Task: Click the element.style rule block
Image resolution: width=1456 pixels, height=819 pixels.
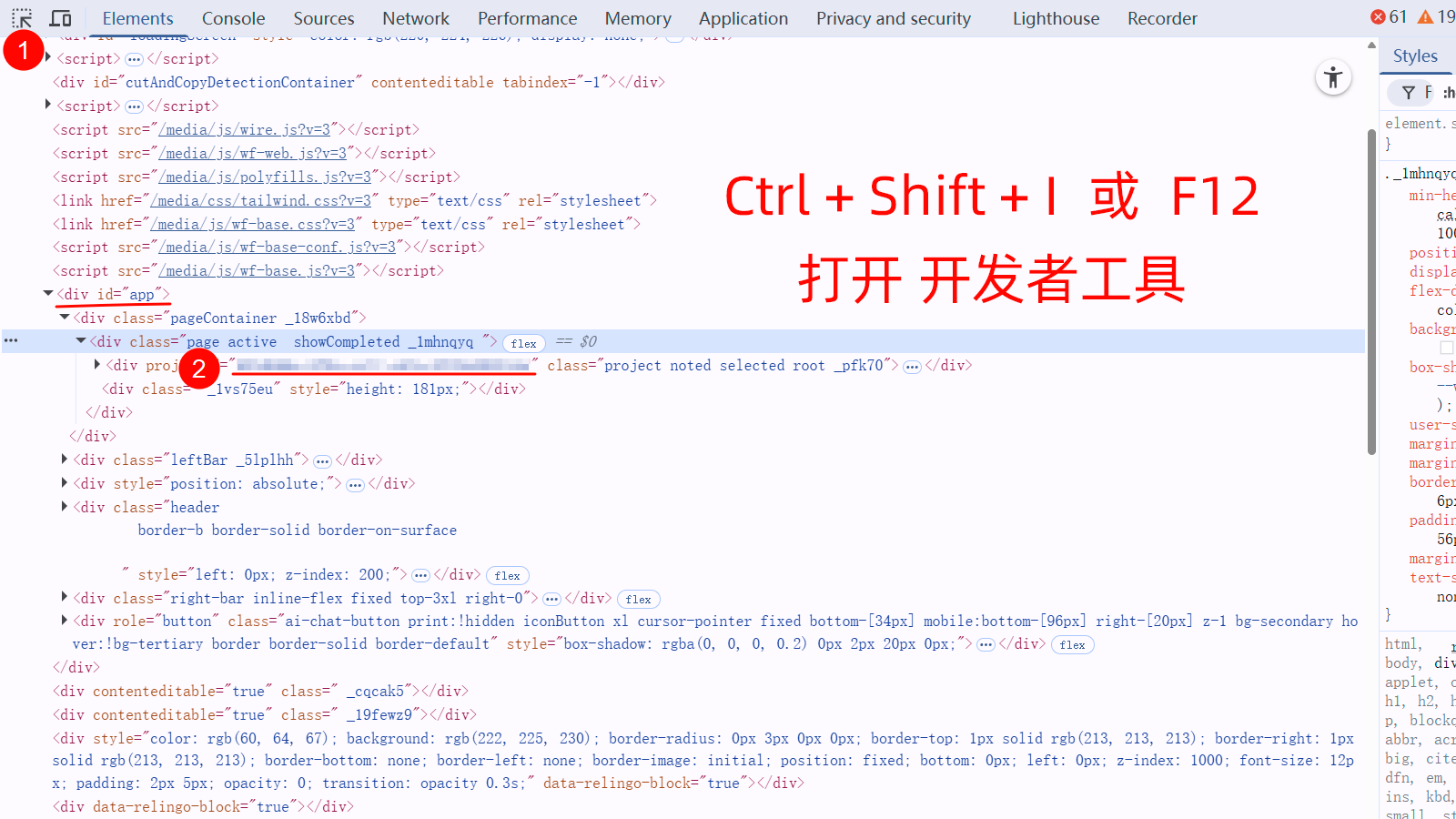Action: point(1419,133)
